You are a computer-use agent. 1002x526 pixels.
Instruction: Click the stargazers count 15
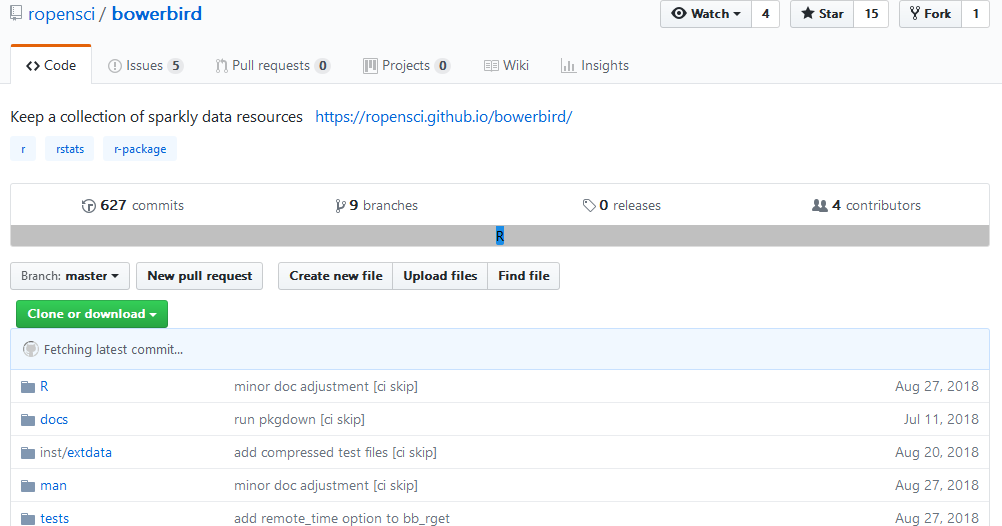tap(871, 13)
